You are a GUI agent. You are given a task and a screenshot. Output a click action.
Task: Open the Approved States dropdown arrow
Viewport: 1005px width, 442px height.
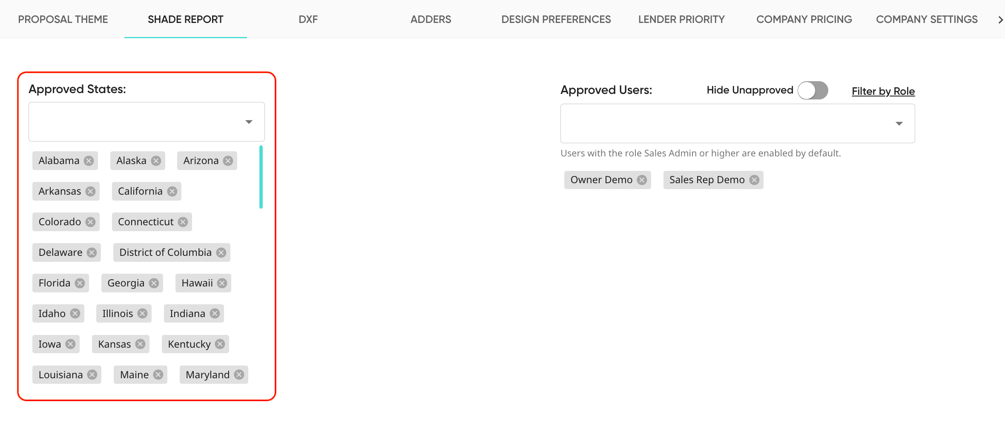coord(249,122)
